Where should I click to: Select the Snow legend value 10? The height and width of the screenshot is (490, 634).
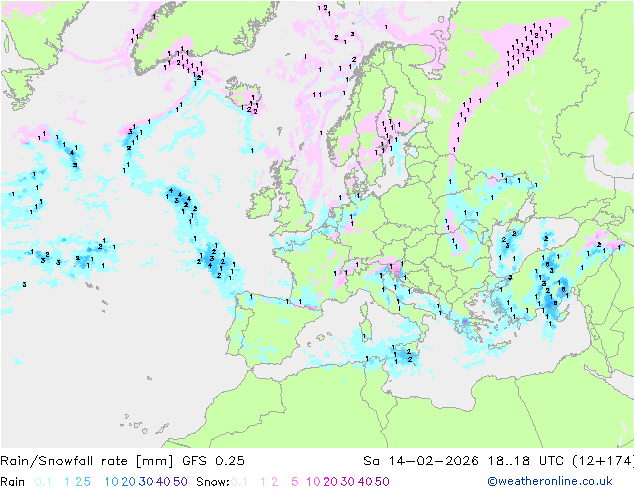[x=313, y=482]
